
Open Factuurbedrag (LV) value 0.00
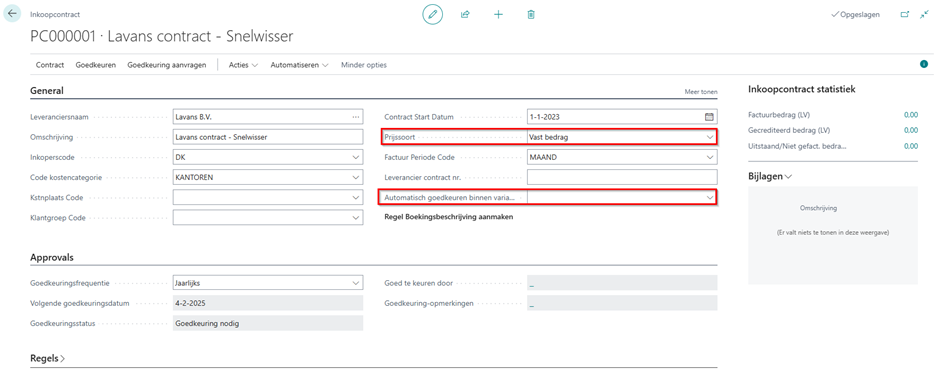[x=911, y=114]
